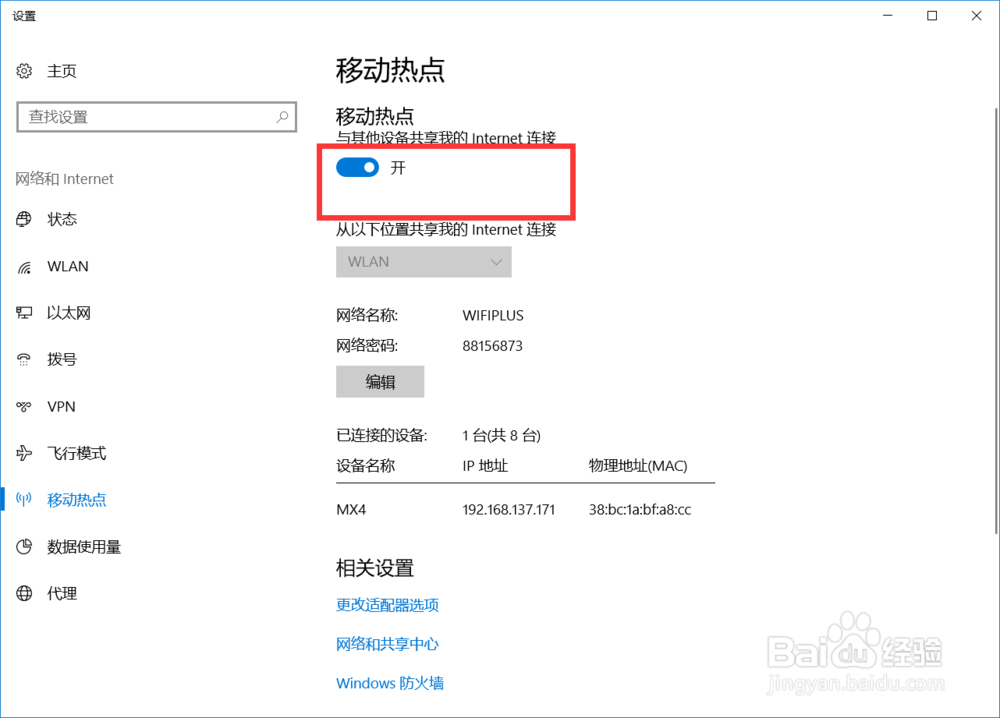Select the 飞行模式 airplane icon
Screen dimensions: 1000x718
click(24, 452)
